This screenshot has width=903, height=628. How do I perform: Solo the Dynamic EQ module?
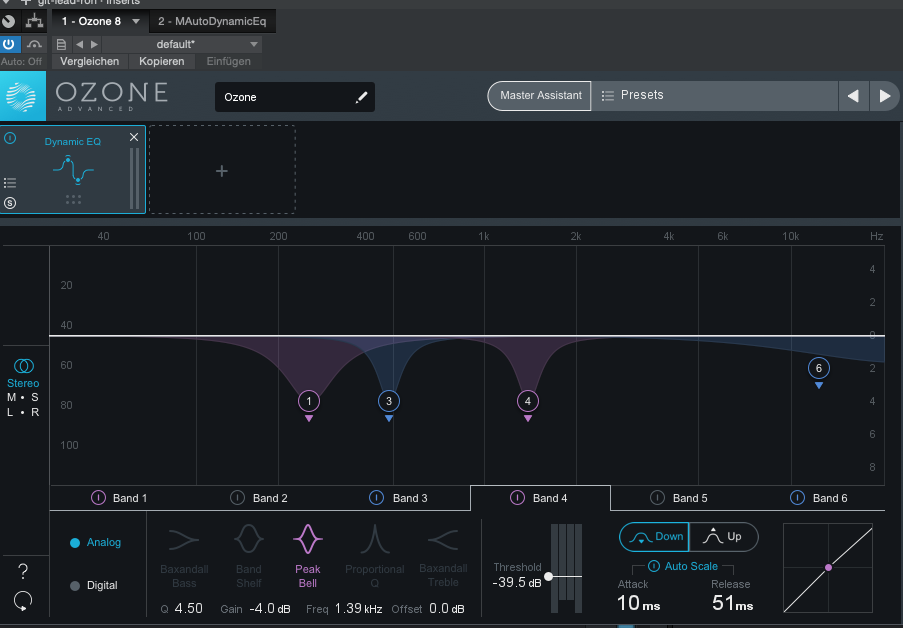(x=10, y=203)
